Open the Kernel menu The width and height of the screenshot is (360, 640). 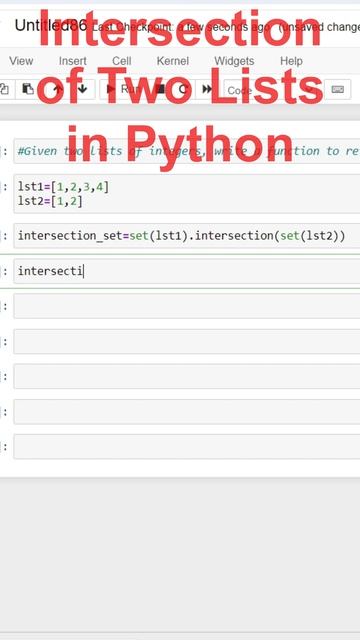point(173,61)
